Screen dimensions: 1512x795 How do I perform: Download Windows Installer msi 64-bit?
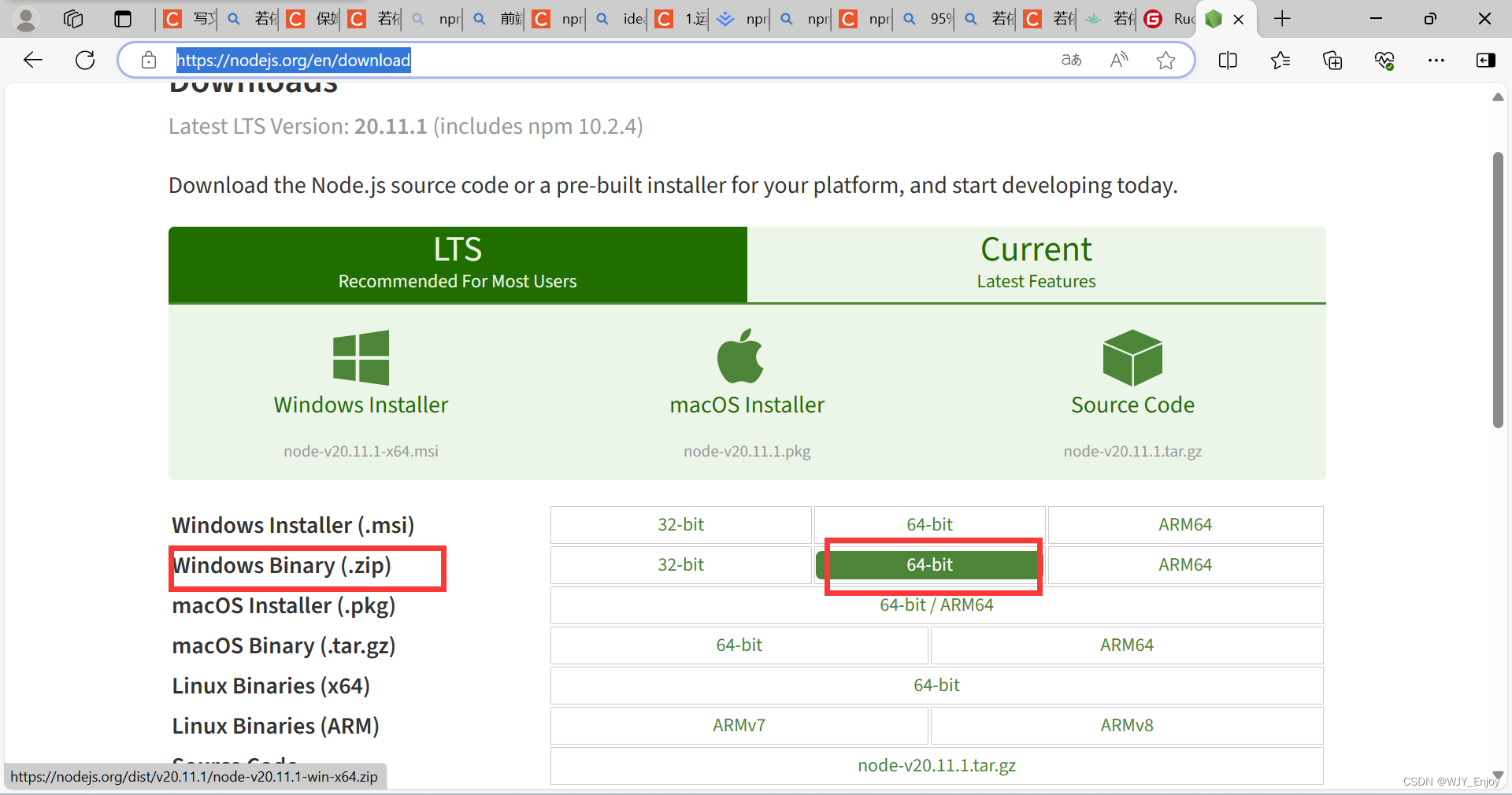(x=929, y=524)
